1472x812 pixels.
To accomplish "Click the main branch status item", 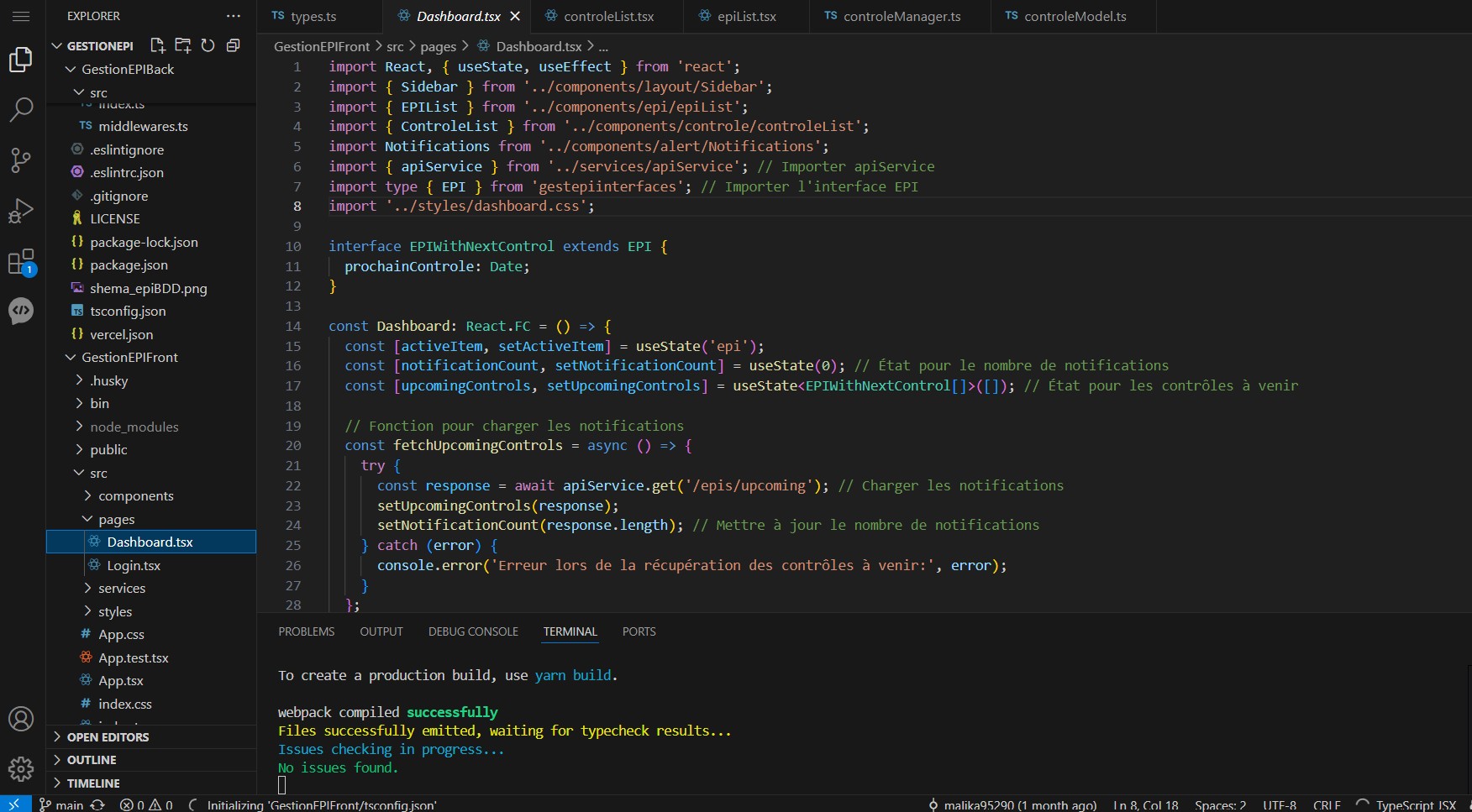I will [61, 804].
